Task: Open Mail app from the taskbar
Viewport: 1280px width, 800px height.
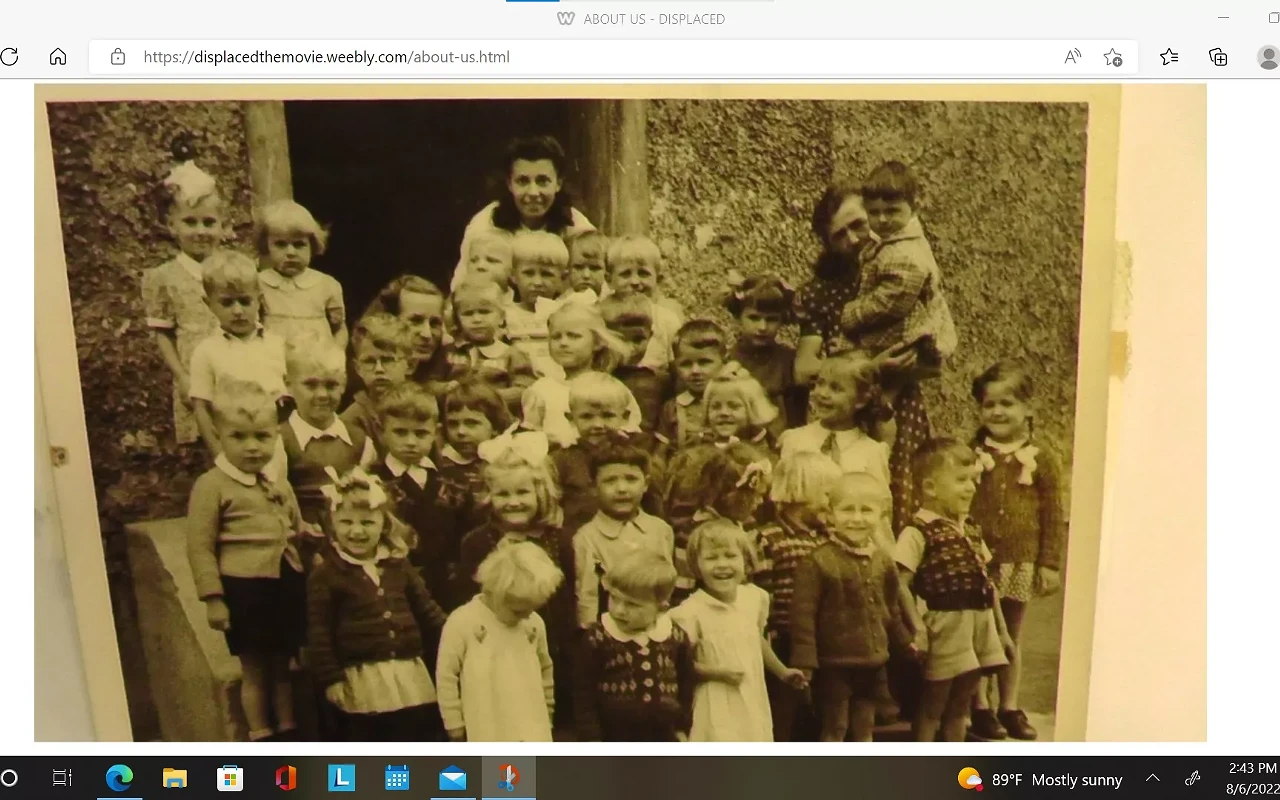Action: [x=453, y=778]
